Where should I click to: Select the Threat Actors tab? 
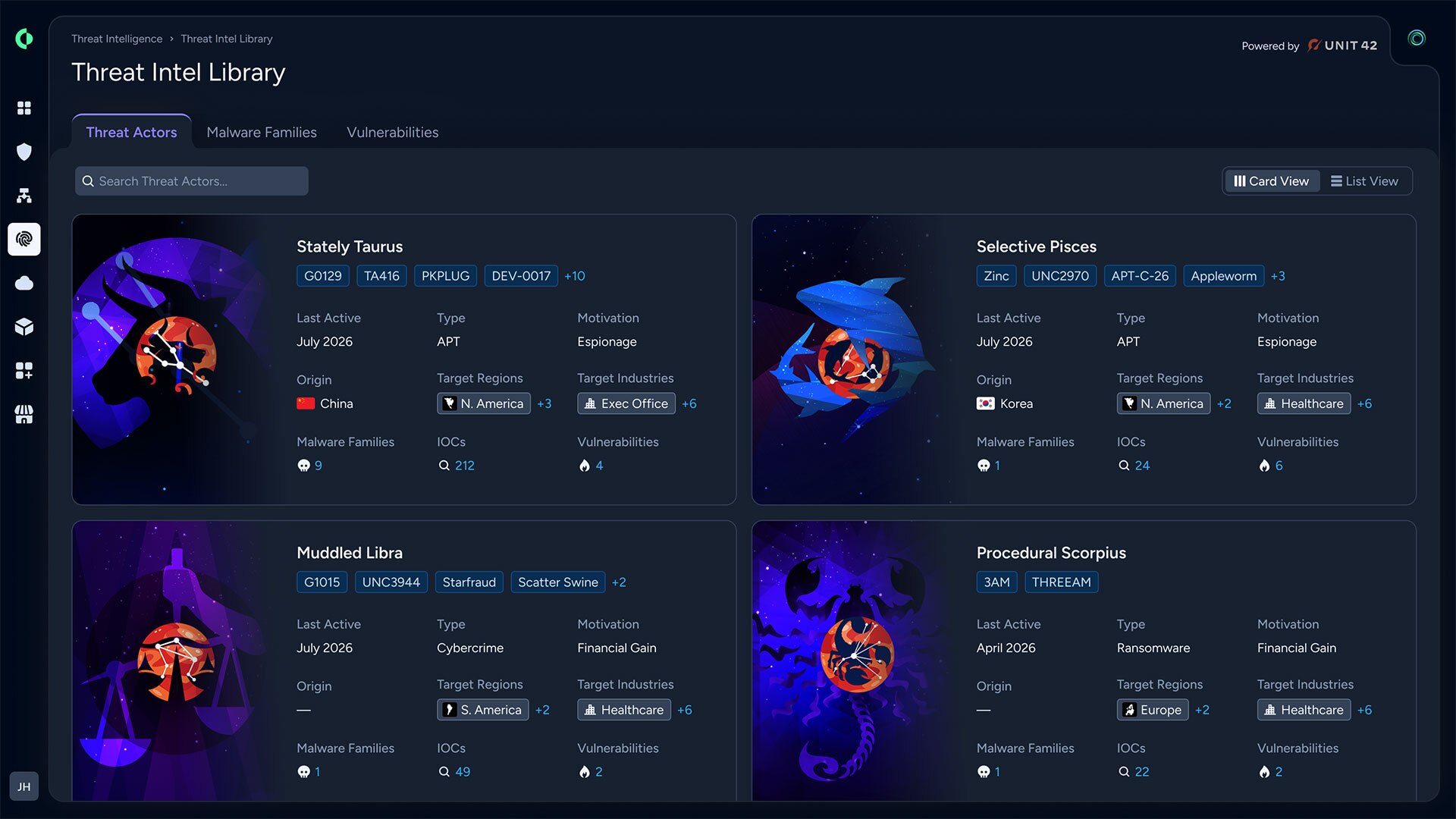[x=131, y=132]
